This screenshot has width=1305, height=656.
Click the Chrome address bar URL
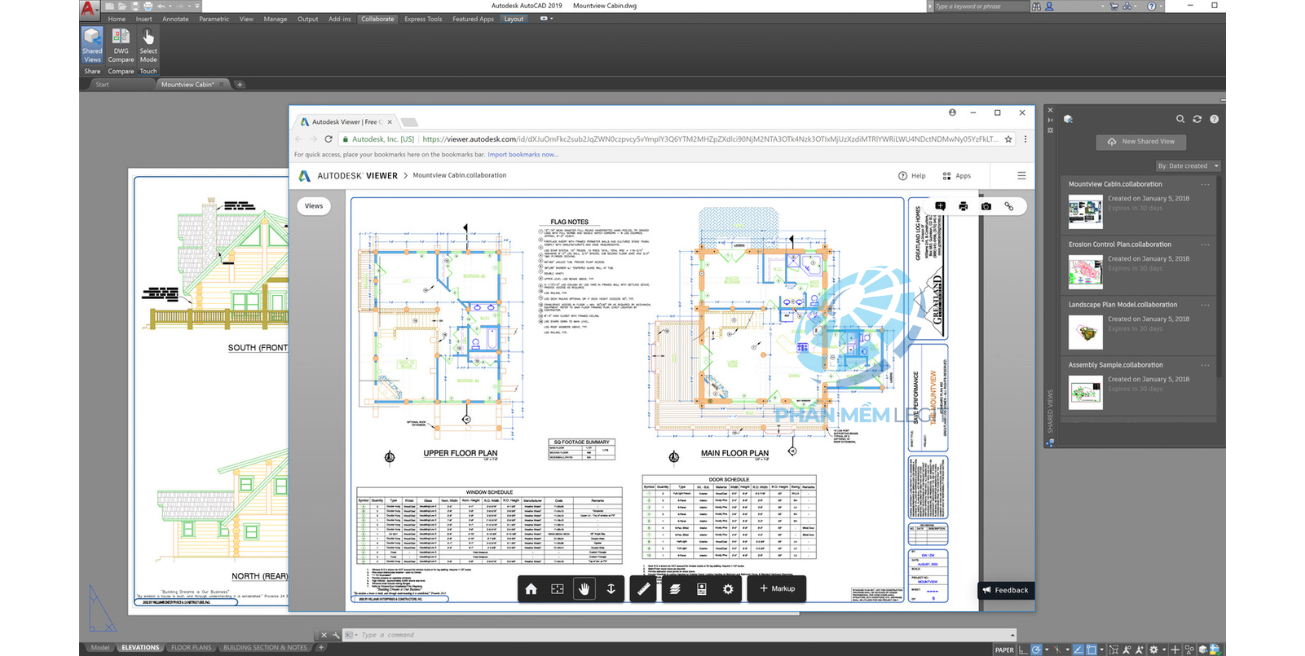709,139
